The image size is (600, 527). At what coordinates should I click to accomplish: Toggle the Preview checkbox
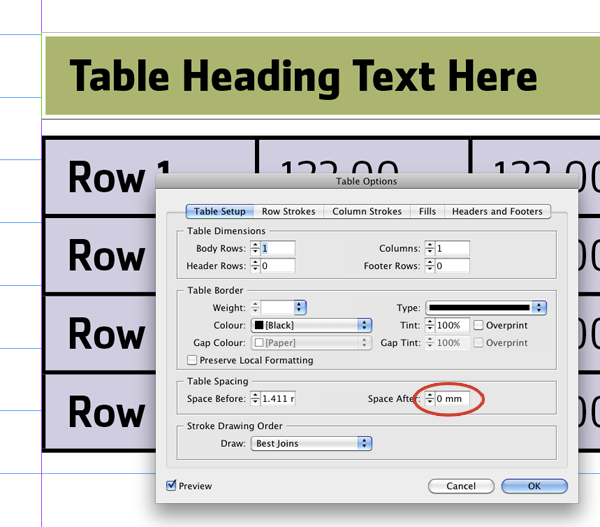tap(171, 485)
